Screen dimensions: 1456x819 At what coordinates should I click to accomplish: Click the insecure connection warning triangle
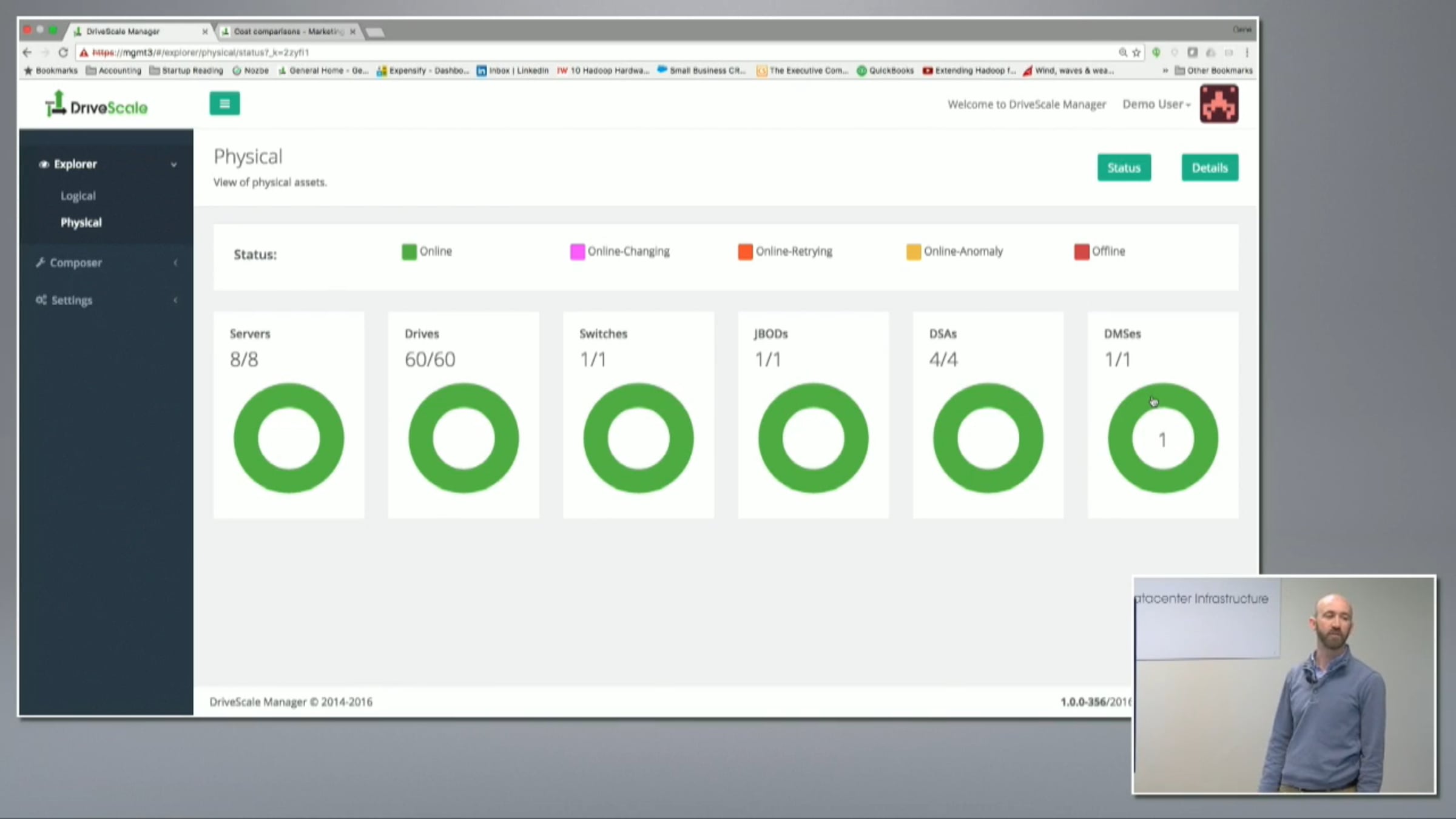pyautogui.click(x=84, y=53)
